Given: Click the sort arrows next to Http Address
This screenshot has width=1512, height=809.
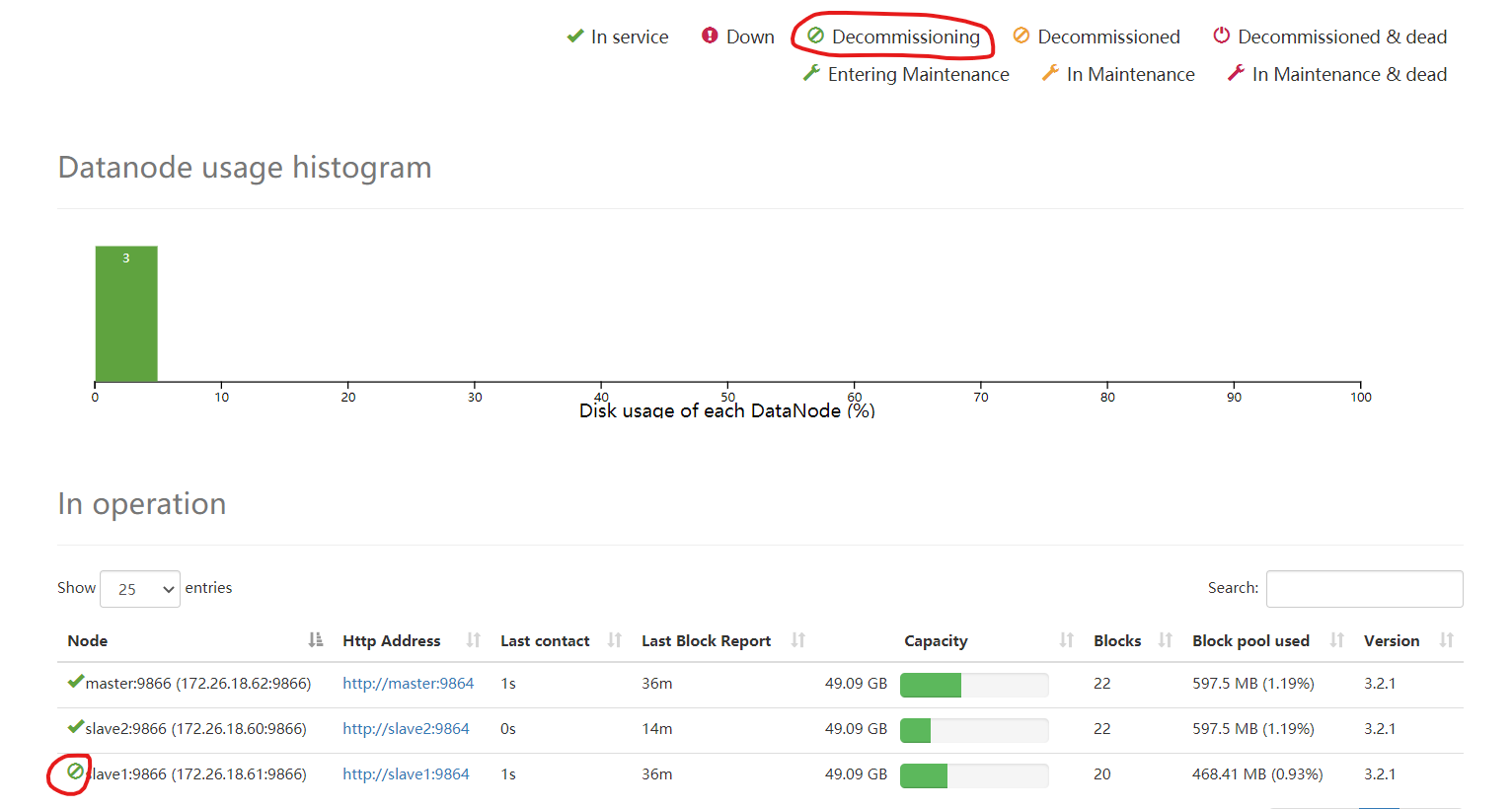Looking at the screenshot, I should [474, 640].
